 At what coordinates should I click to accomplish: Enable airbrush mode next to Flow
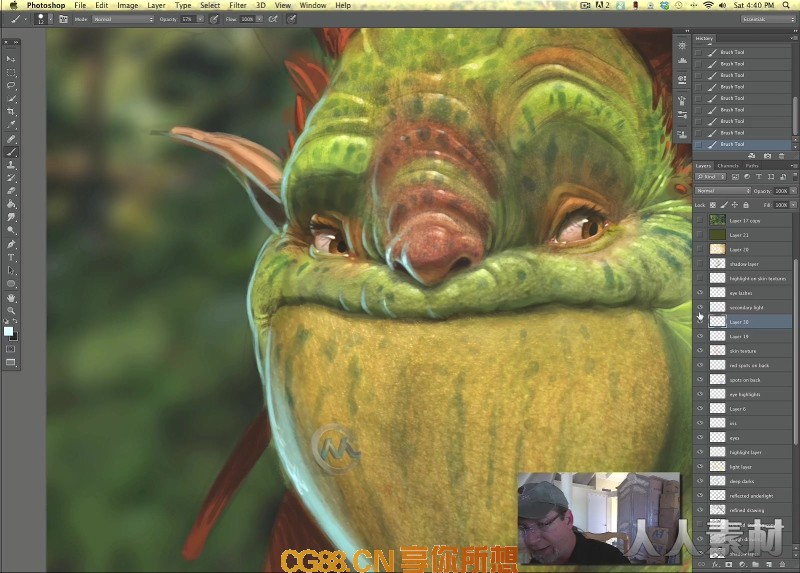click(x=273, y=19)
